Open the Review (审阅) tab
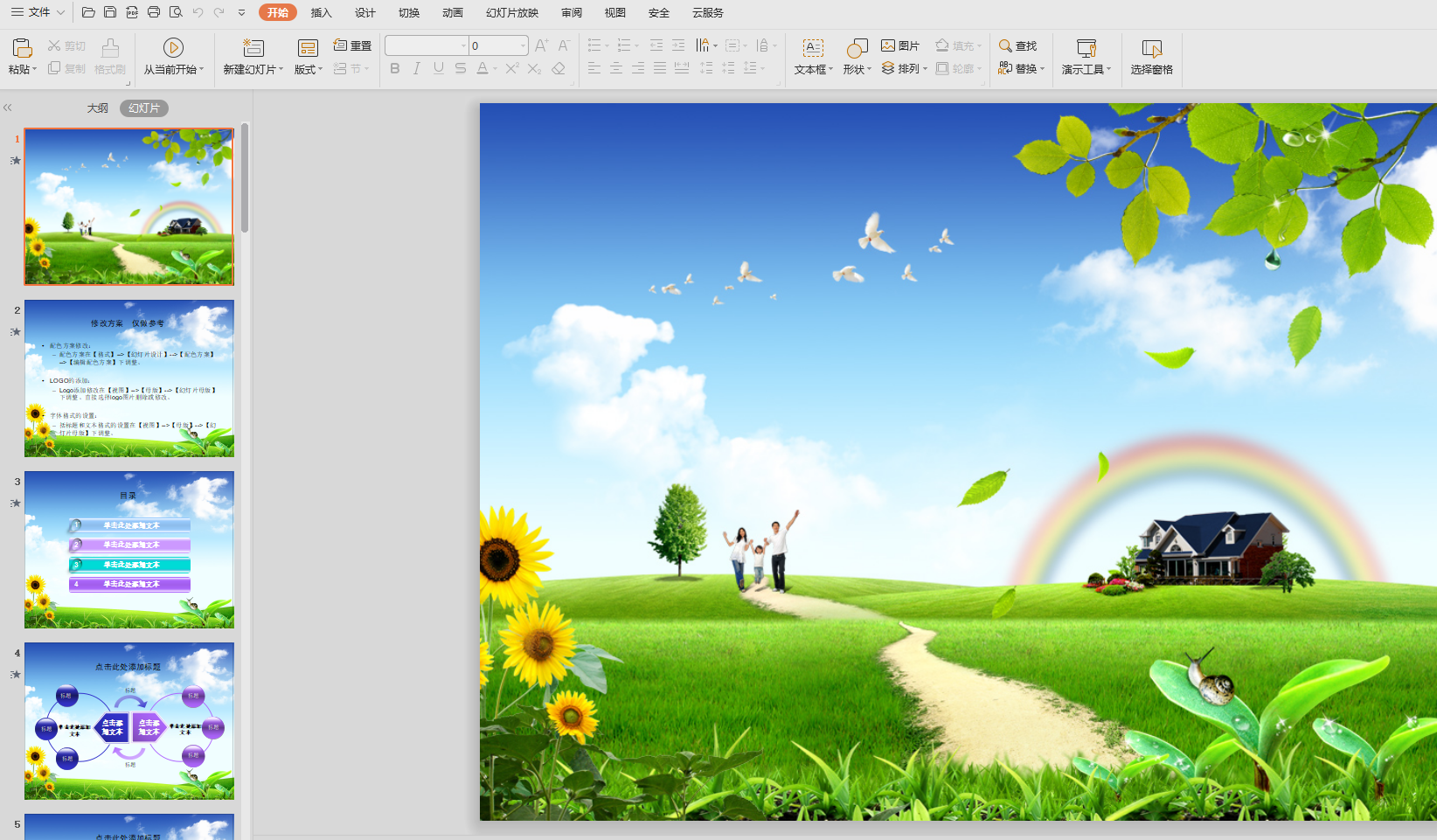This screenshot has height=840, width=1437. click(572, 12)
